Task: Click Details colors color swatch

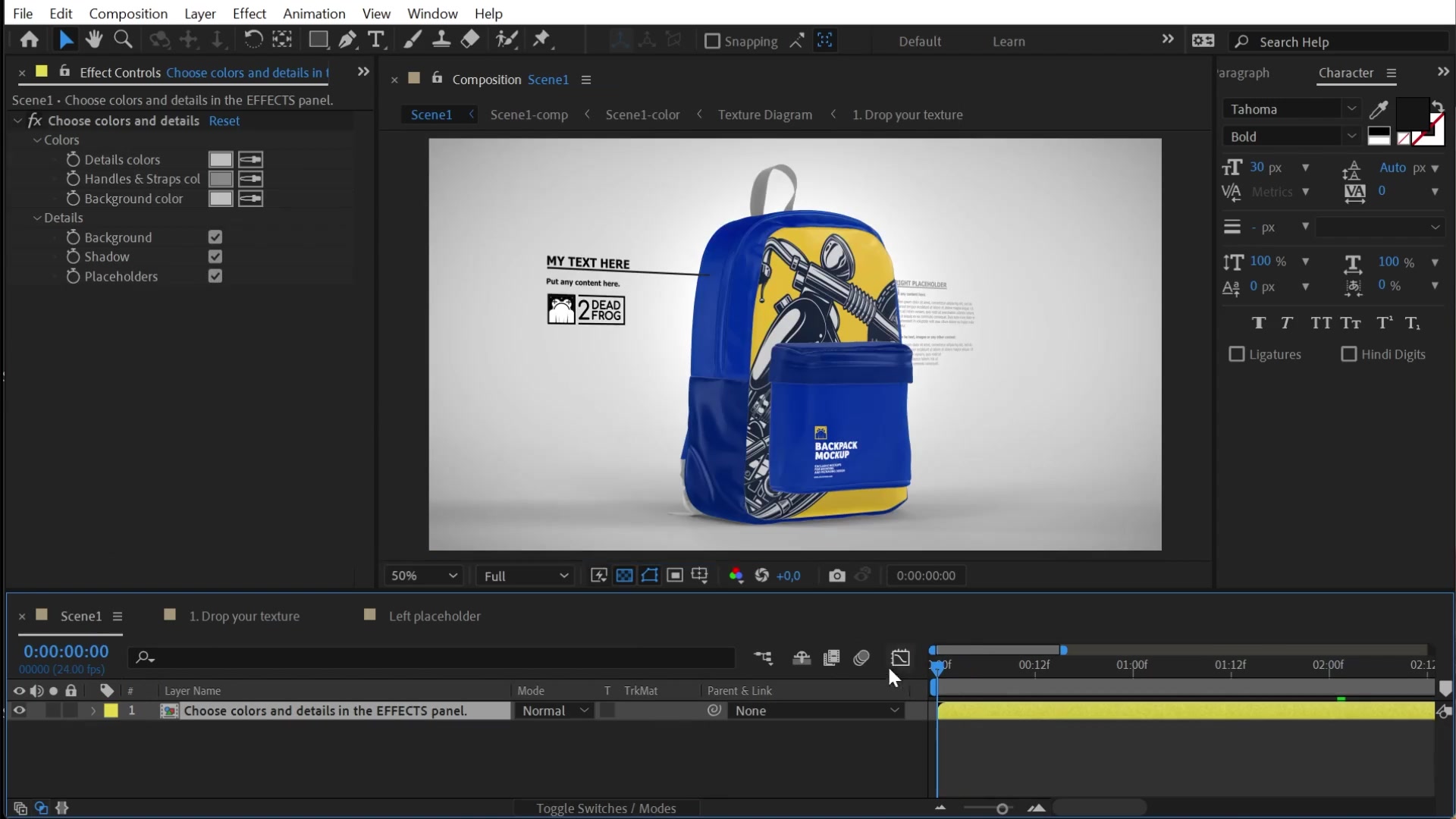Action: tap(221, 159)
